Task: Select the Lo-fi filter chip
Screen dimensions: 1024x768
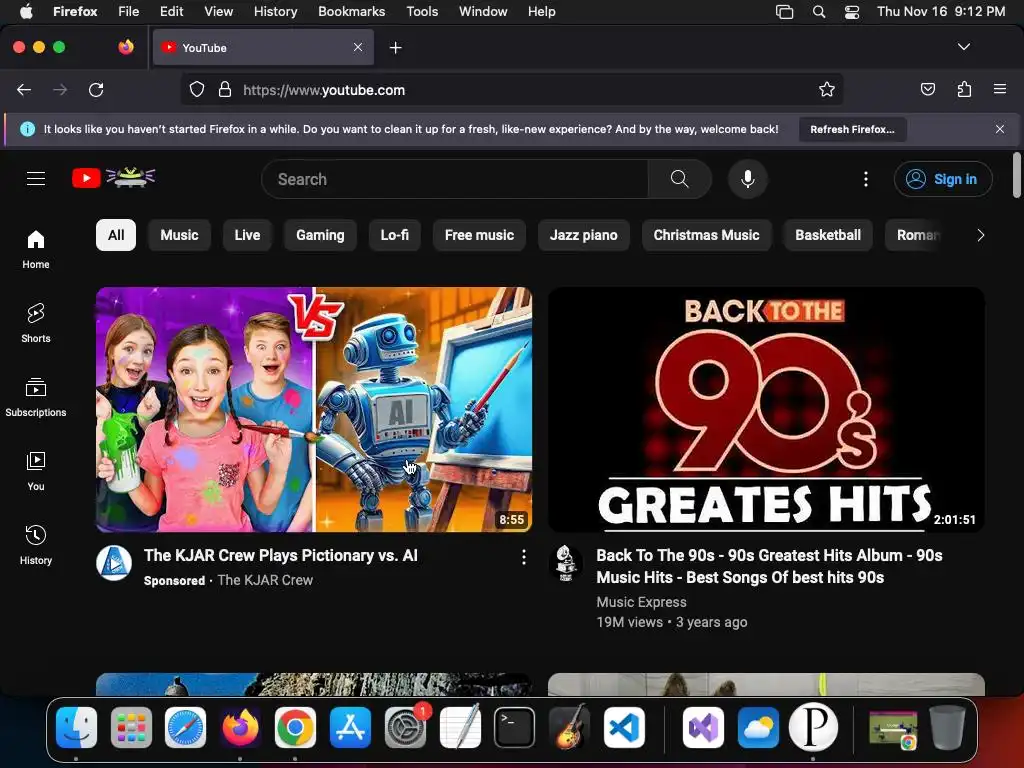Action: (394, 235)
